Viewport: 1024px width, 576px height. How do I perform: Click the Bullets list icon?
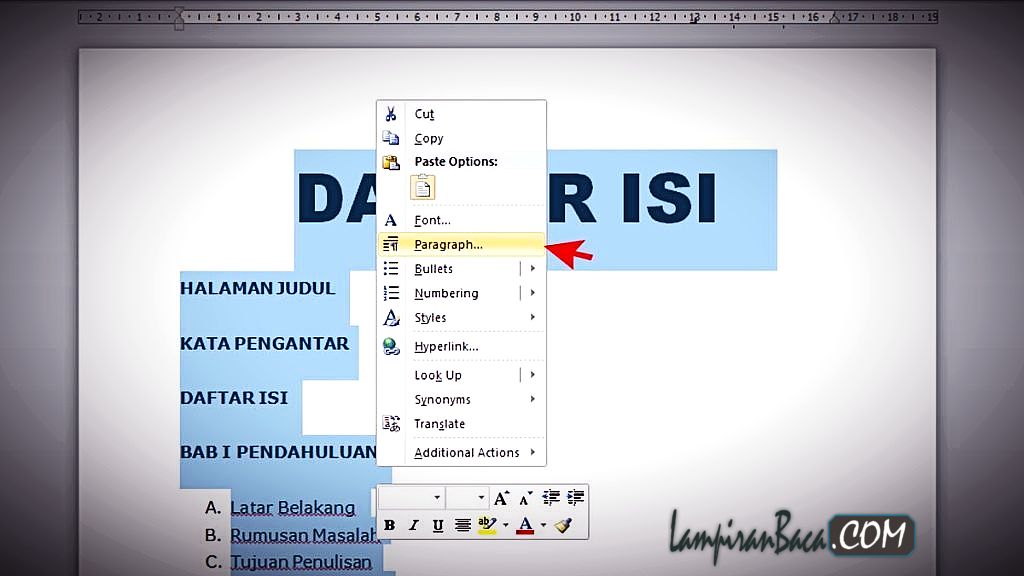(x=391, y=268)
